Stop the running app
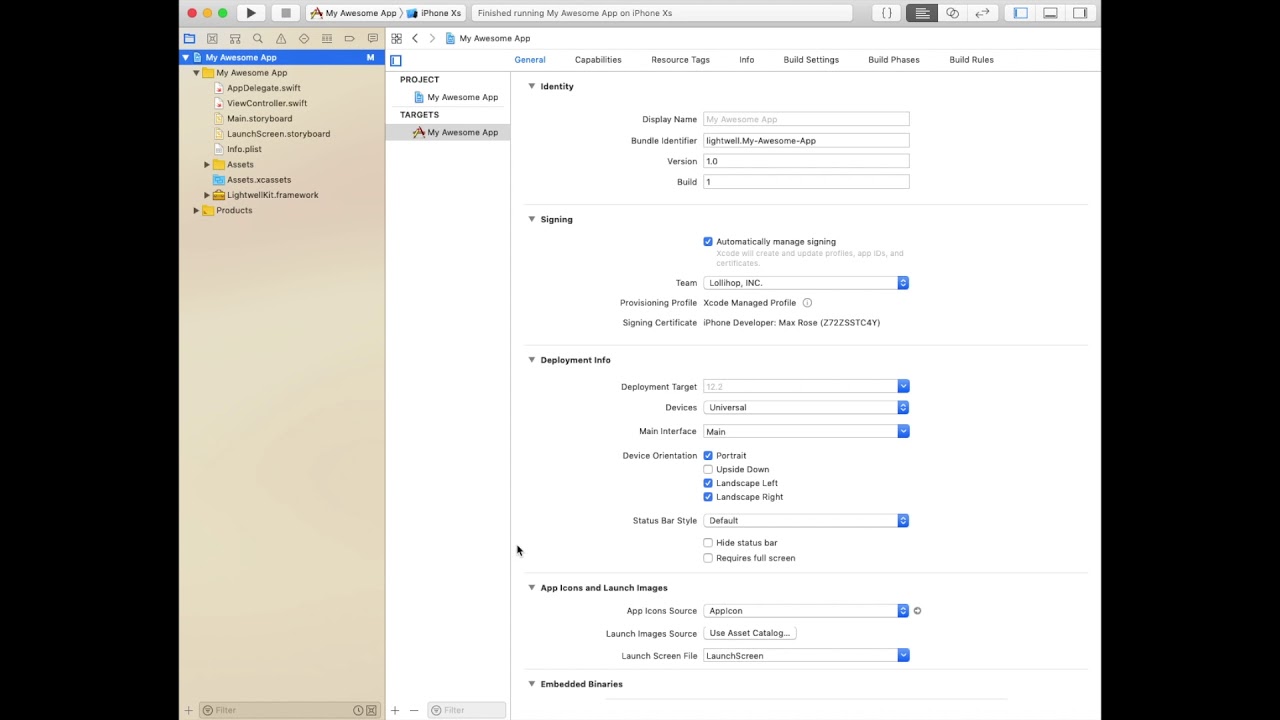Viewport: 1280px width, 720px height. [286, 13]
